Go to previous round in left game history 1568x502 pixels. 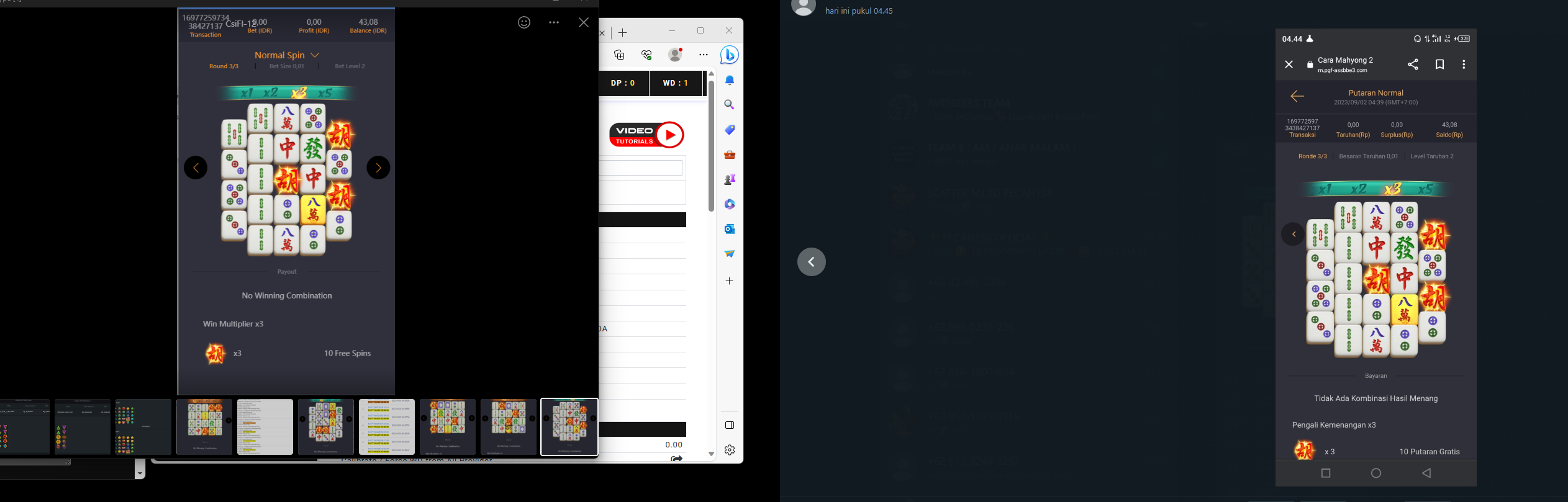point(196,168)
